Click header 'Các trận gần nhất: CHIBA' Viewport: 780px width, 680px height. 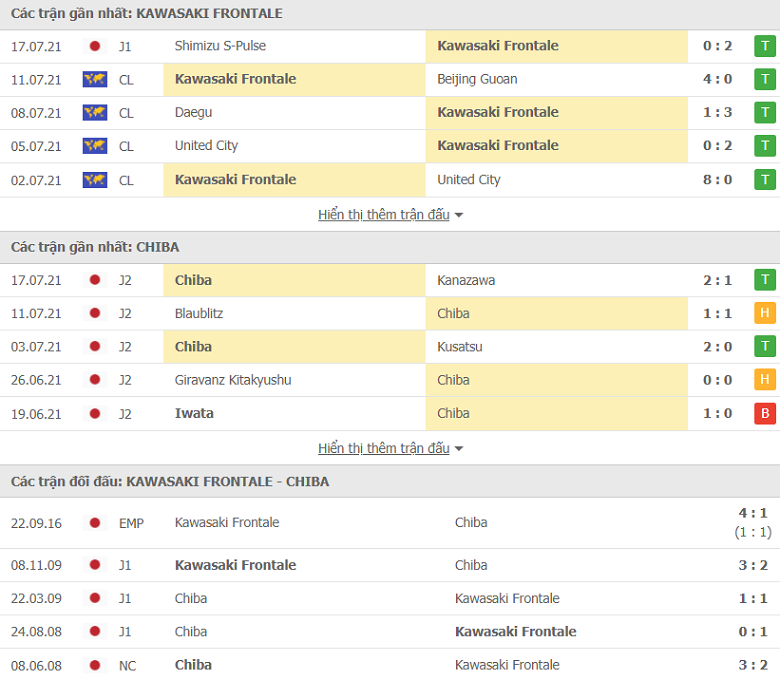pos(95,247)
